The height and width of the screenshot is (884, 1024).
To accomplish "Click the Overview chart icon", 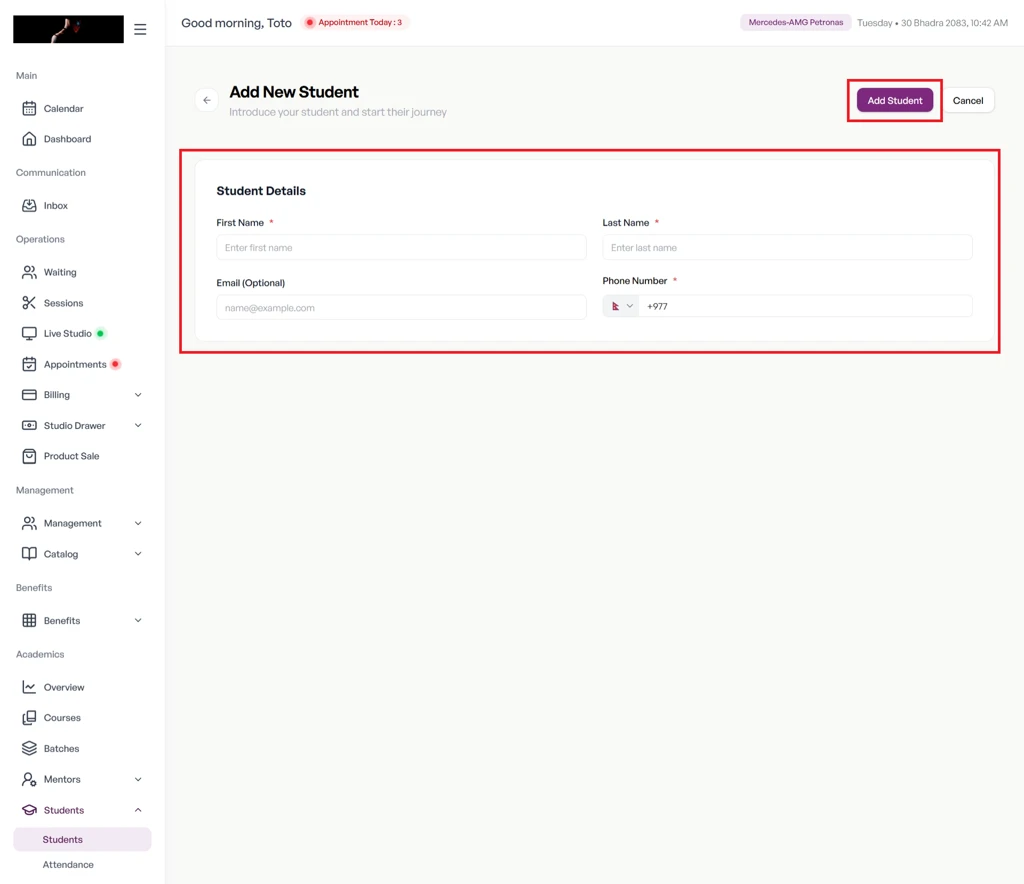I will [29, 687].
